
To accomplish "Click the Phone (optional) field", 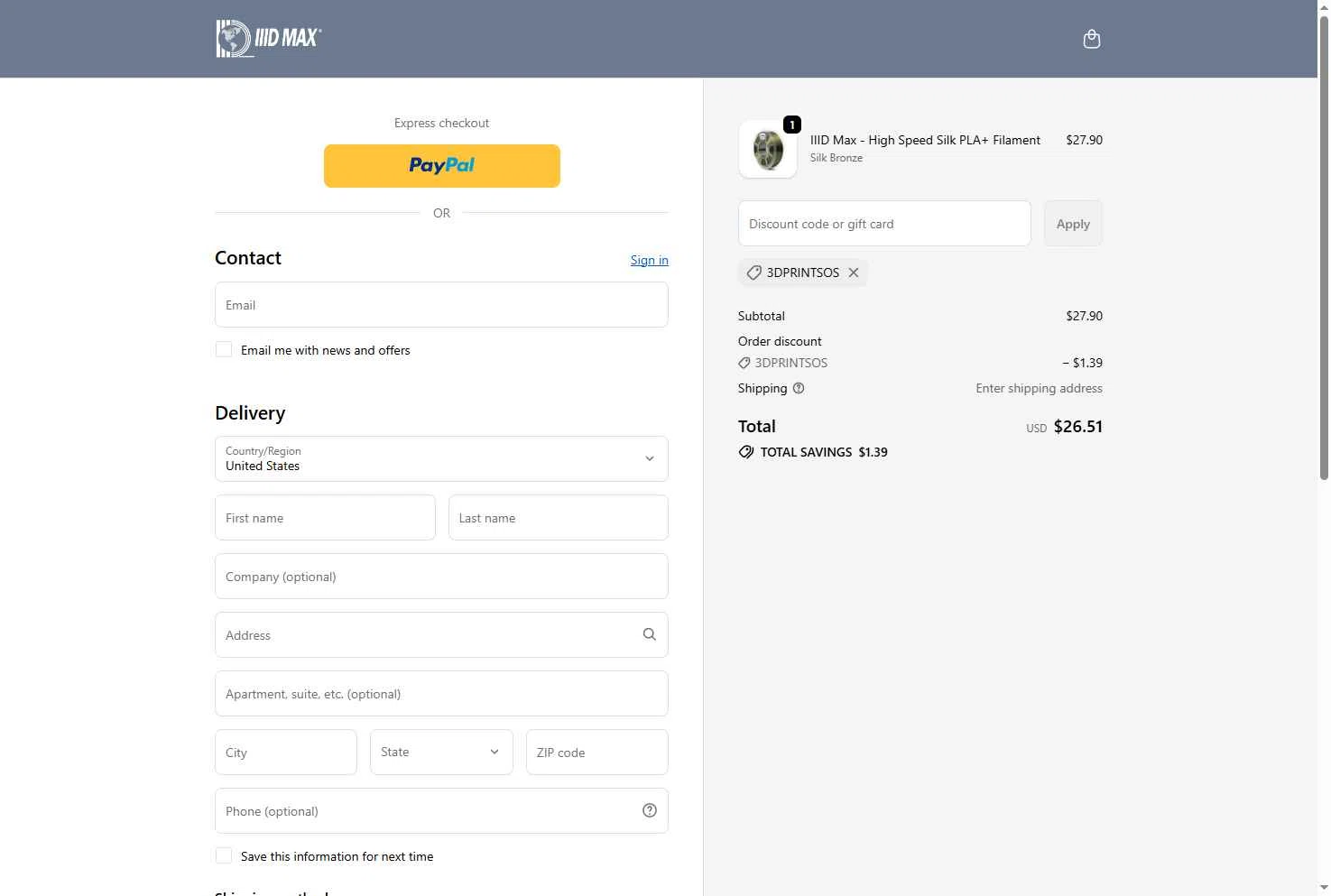I will coord(441,810).
